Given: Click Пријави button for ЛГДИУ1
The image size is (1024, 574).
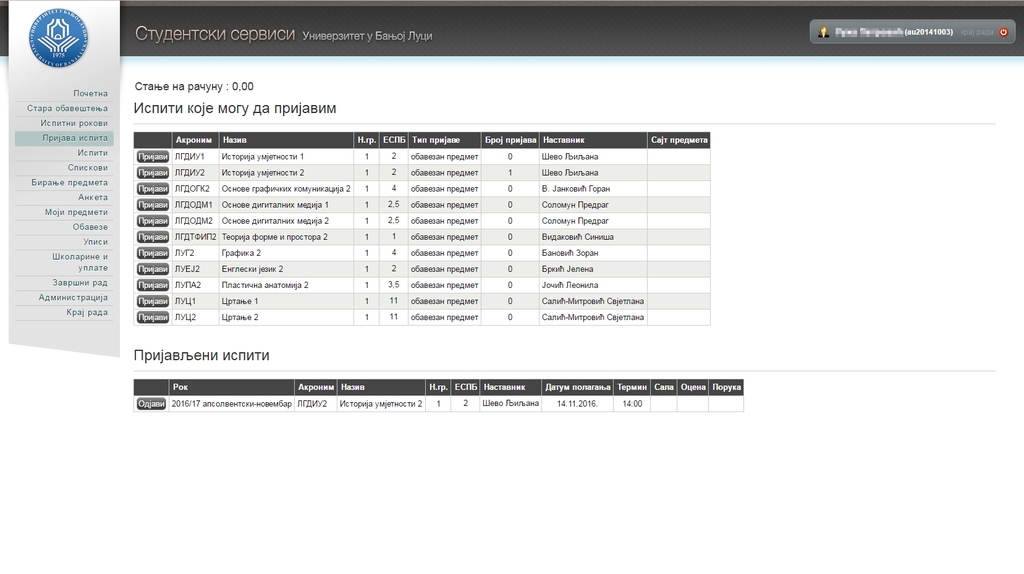Looking at the screenshot, I should point(152,157).
